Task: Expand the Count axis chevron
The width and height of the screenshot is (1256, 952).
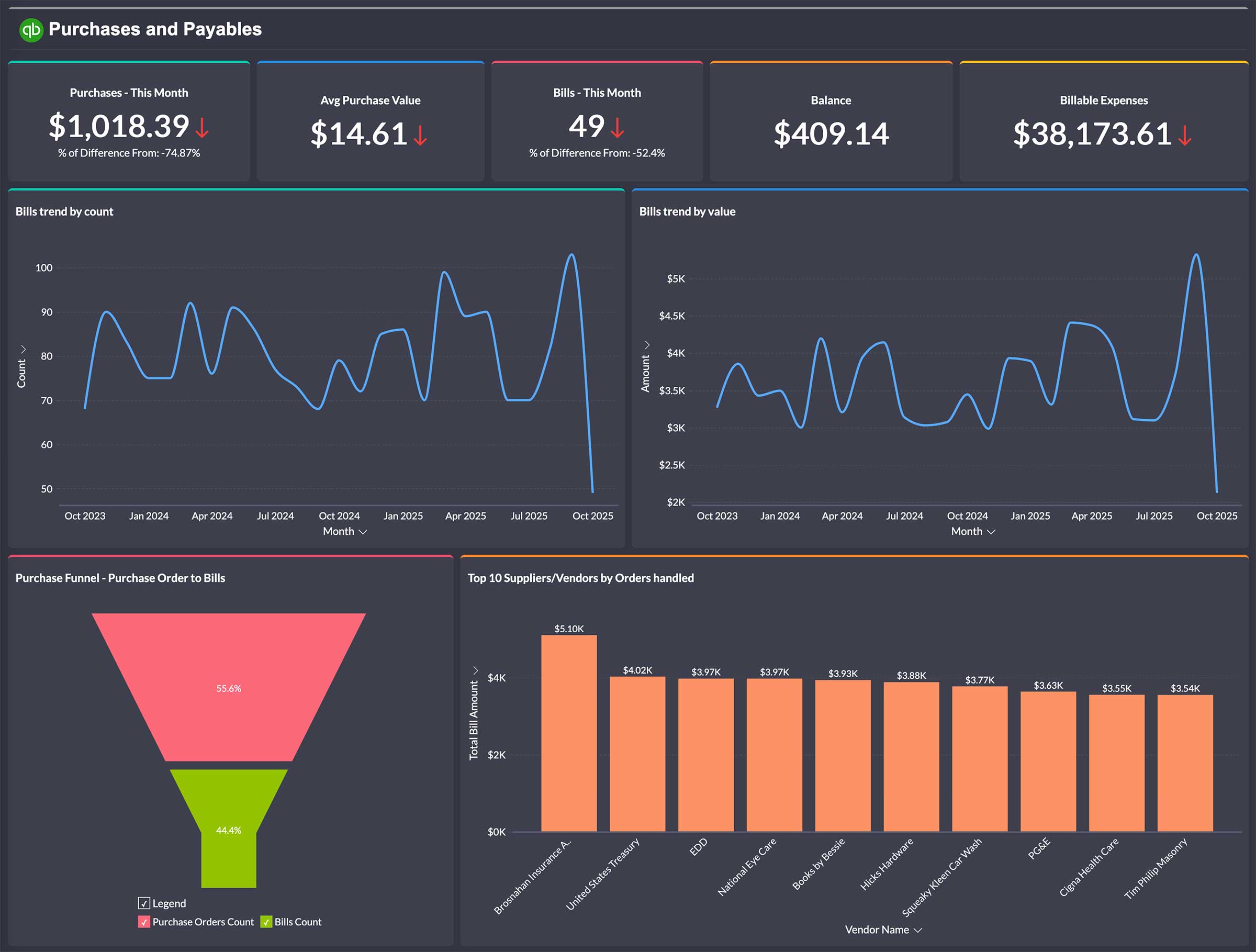Action: 23,349
